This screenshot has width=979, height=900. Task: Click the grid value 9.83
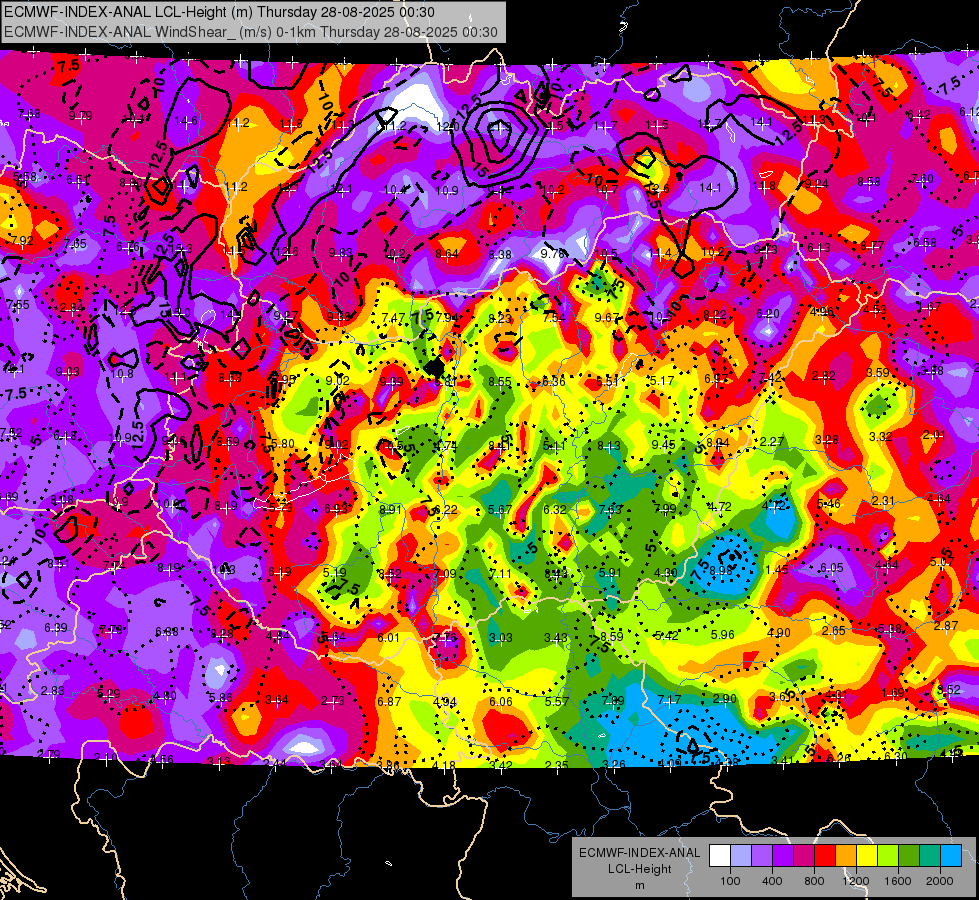pyautogui.click(x=341, y=253)
